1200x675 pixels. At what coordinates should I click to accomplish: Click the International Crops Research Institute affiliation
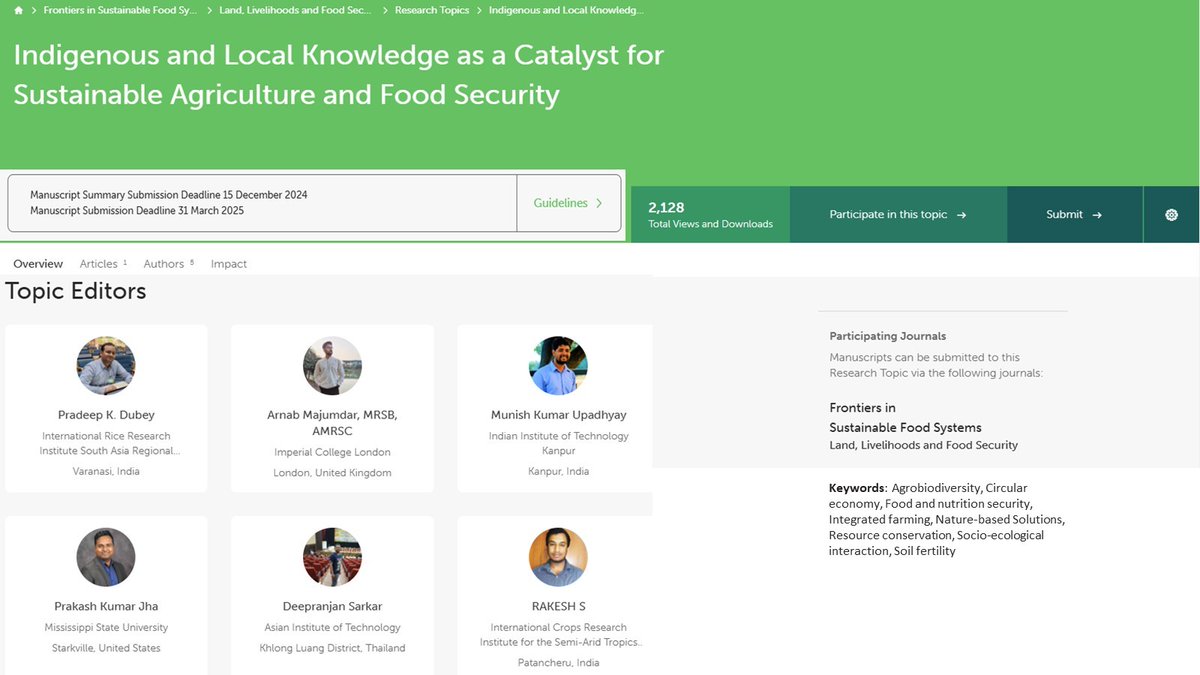coord(559,635)
